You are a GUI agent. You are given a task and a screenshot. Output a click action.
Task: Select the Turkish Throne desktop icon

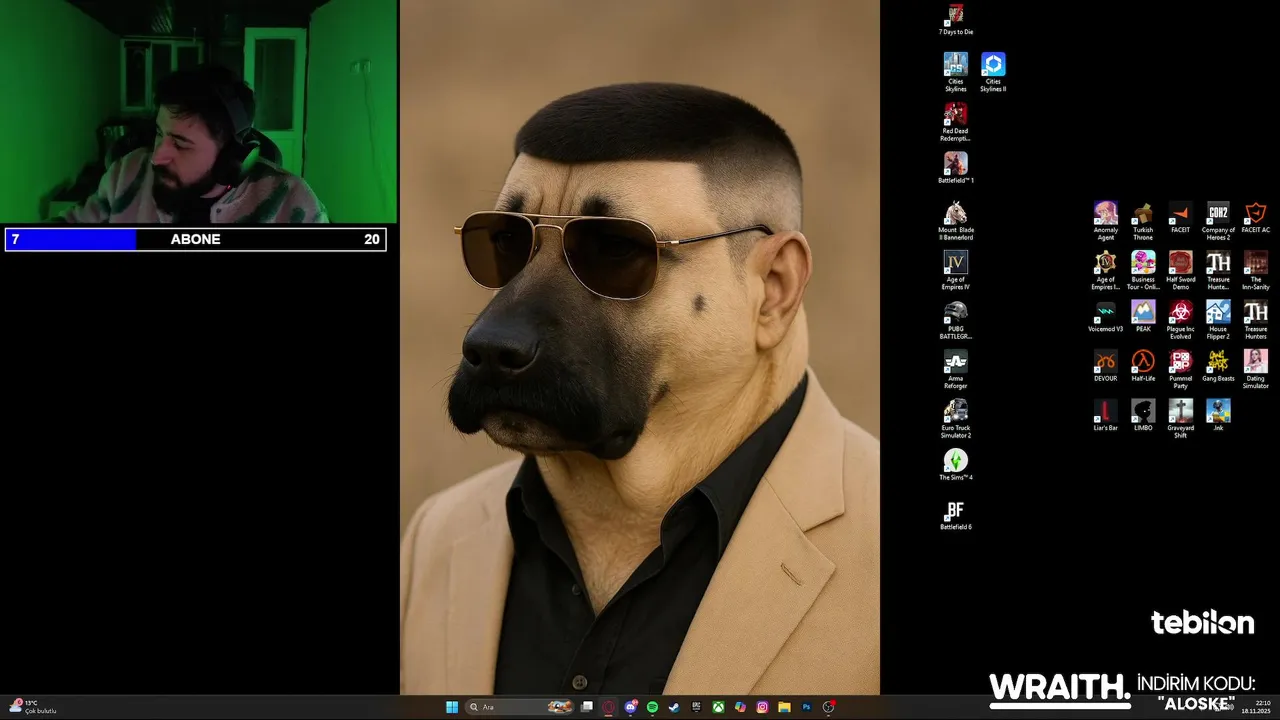click(x=1143, y=220)
